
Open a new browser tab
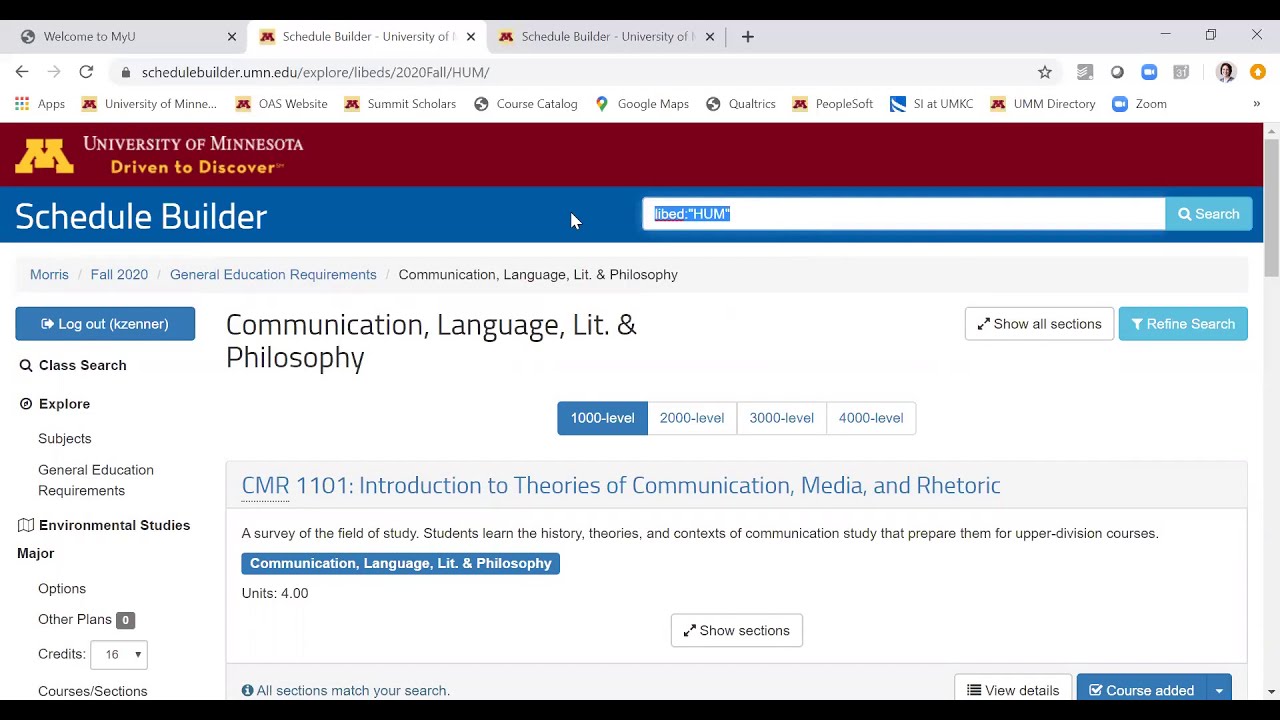(x=748, y=36)
